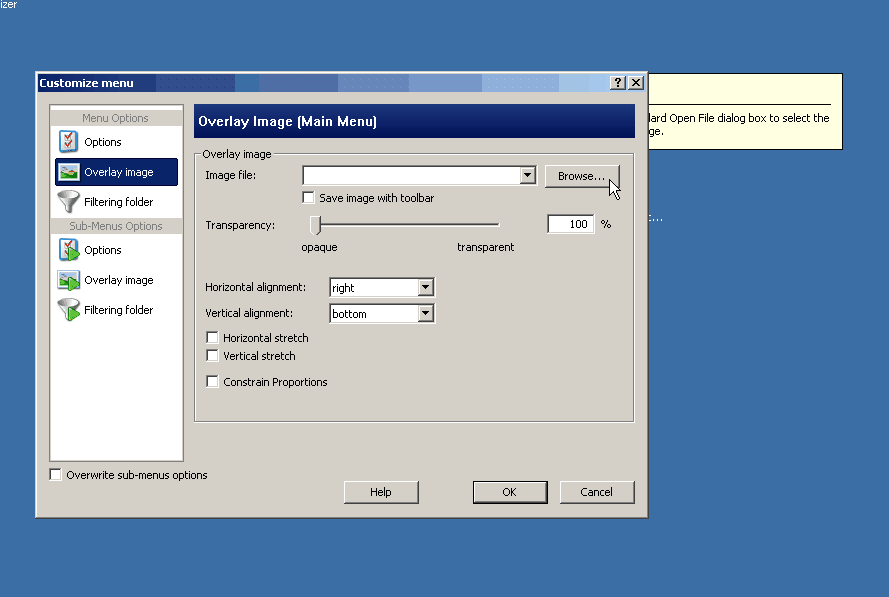This screenshot has height=597, width=889.
Task: Select the Sub-Menus Overlay image icon
Action: pos(69,280)
